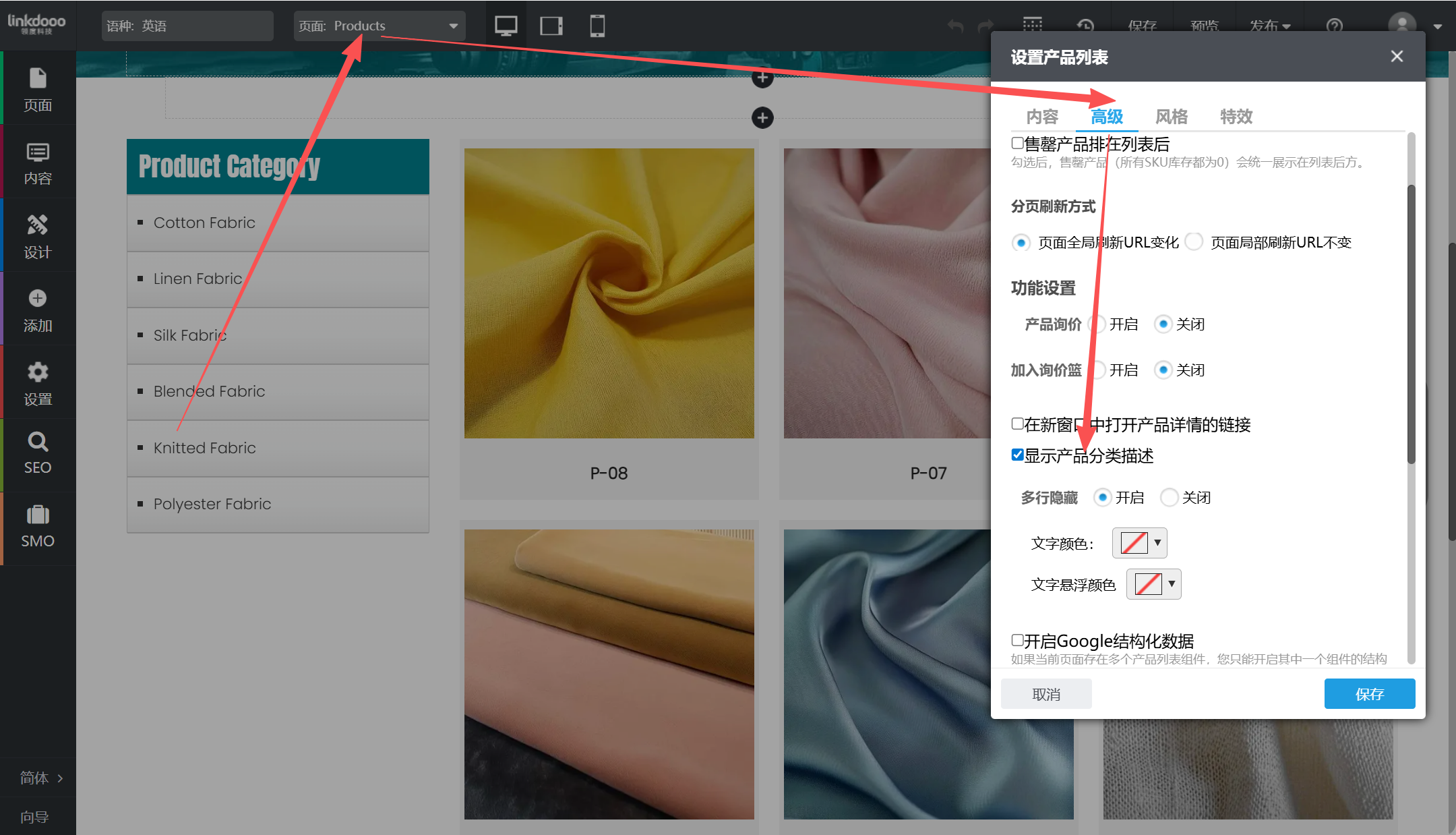Screen dimensions: 1456x835
Task: Click the 文字悬浮颜色 color swatch
Action: (1148, 584)
